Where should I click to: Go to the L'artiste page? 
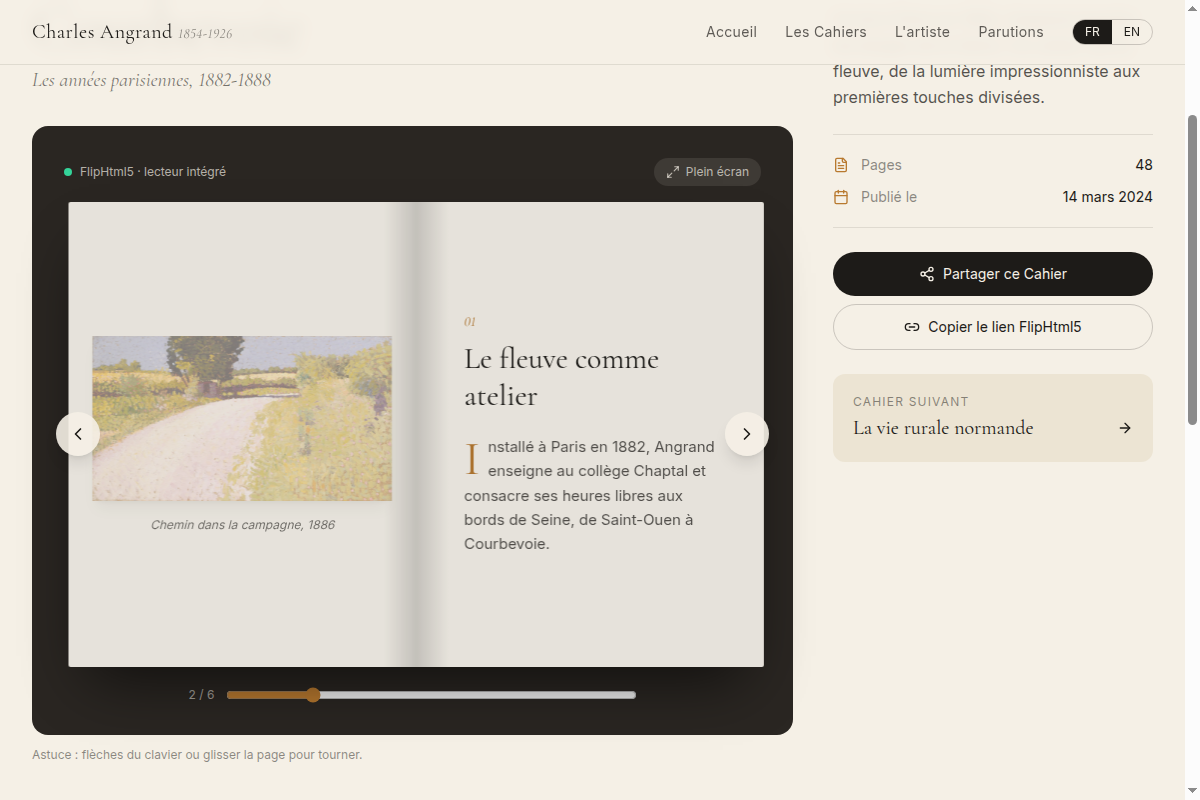[x=922, y=32]
